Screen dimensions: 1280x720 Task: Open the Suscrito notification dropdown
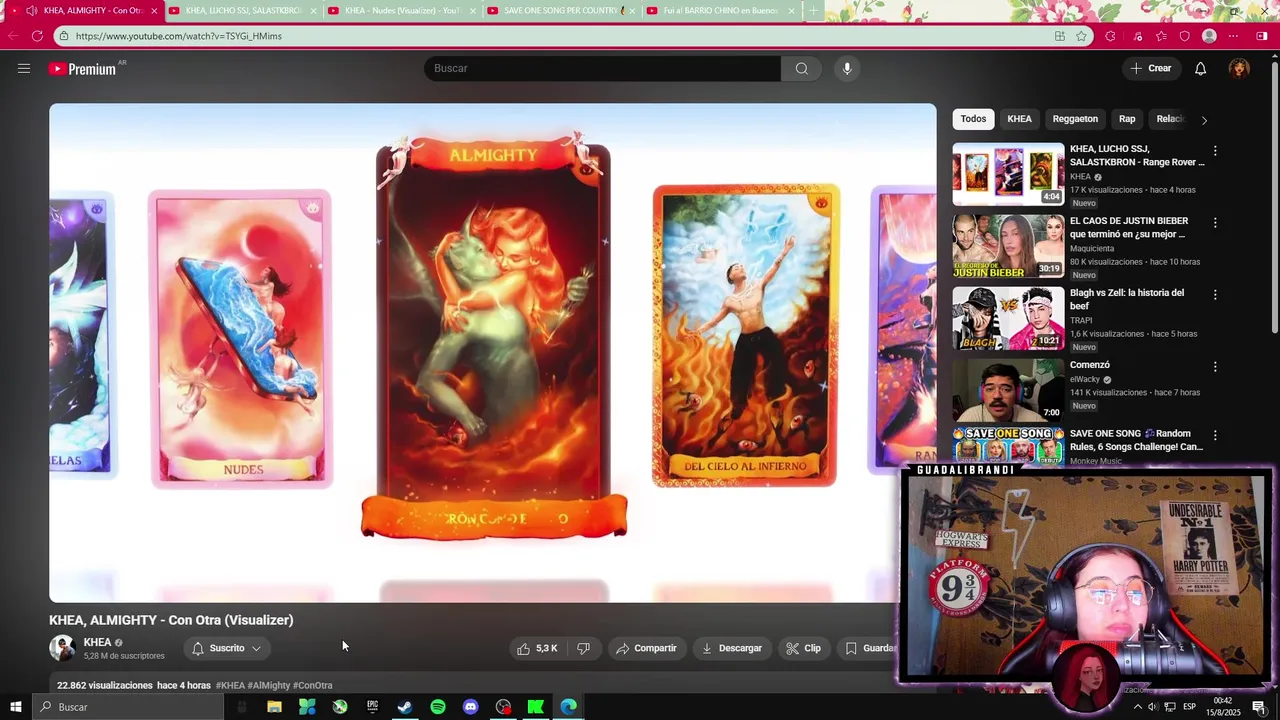coord(227,648)
